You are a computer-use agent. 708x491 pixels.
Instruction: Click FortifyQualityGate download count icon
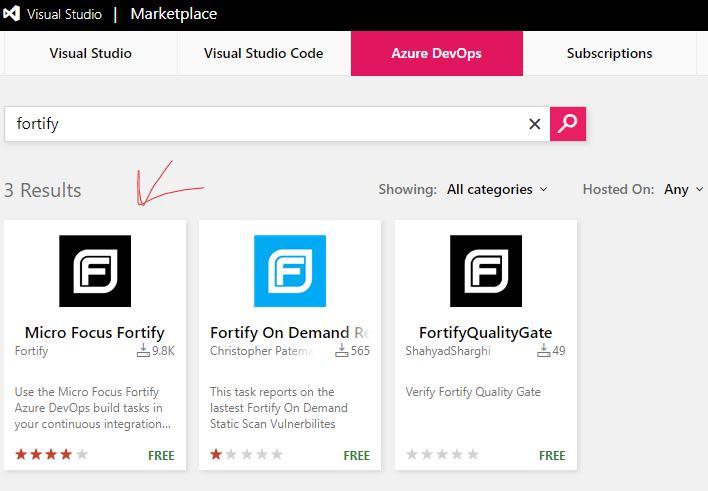543,351
